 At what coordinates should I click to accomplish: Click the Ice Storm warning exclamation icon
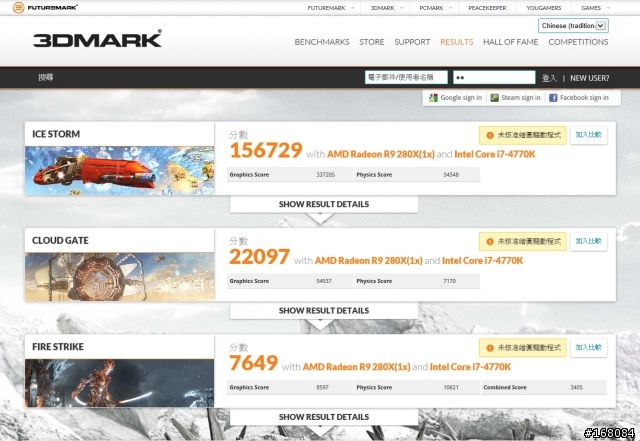click(x=490, y=135)
